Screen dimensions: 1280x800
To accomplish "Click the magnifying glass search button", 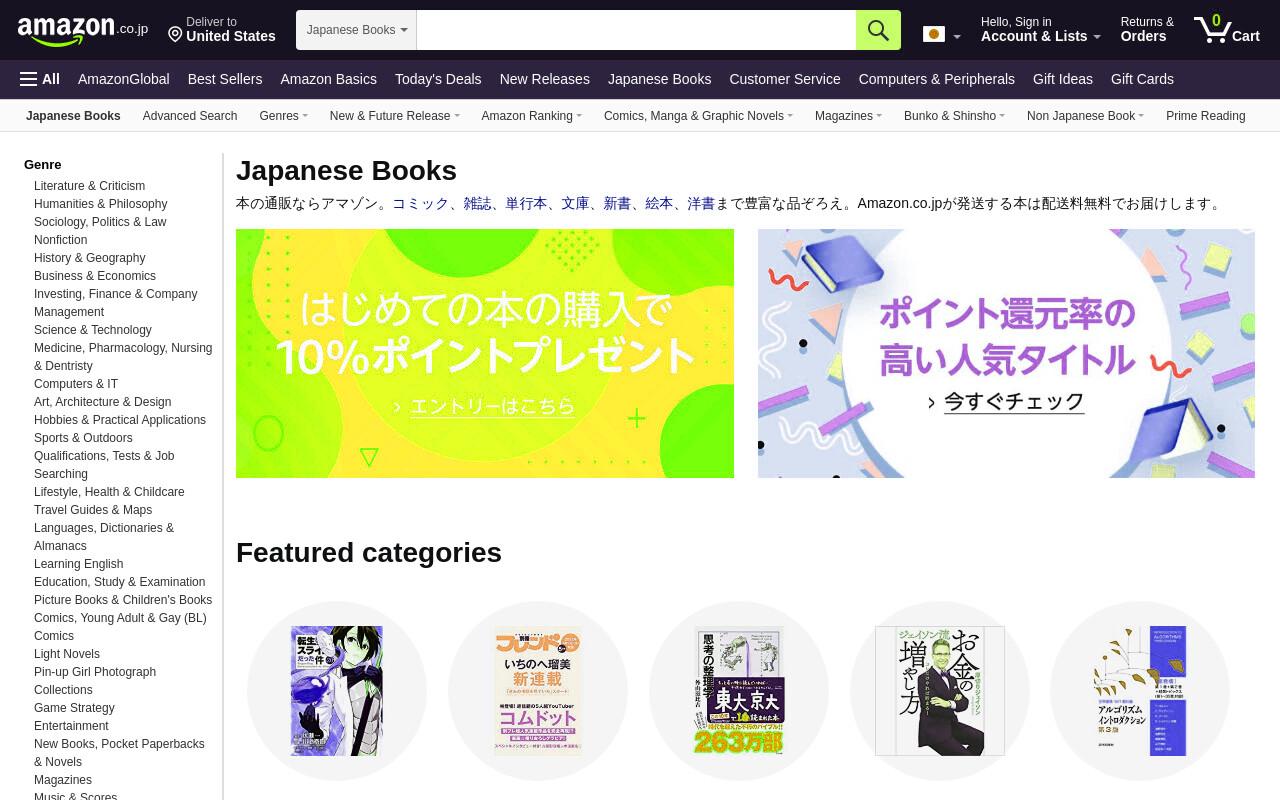I will coord(878,30).
